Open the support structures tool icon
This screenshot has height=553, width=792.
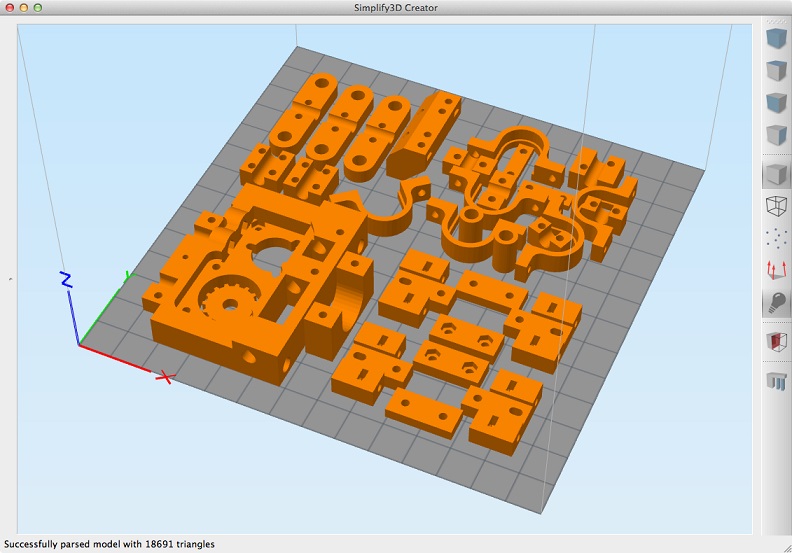point(776,380)
